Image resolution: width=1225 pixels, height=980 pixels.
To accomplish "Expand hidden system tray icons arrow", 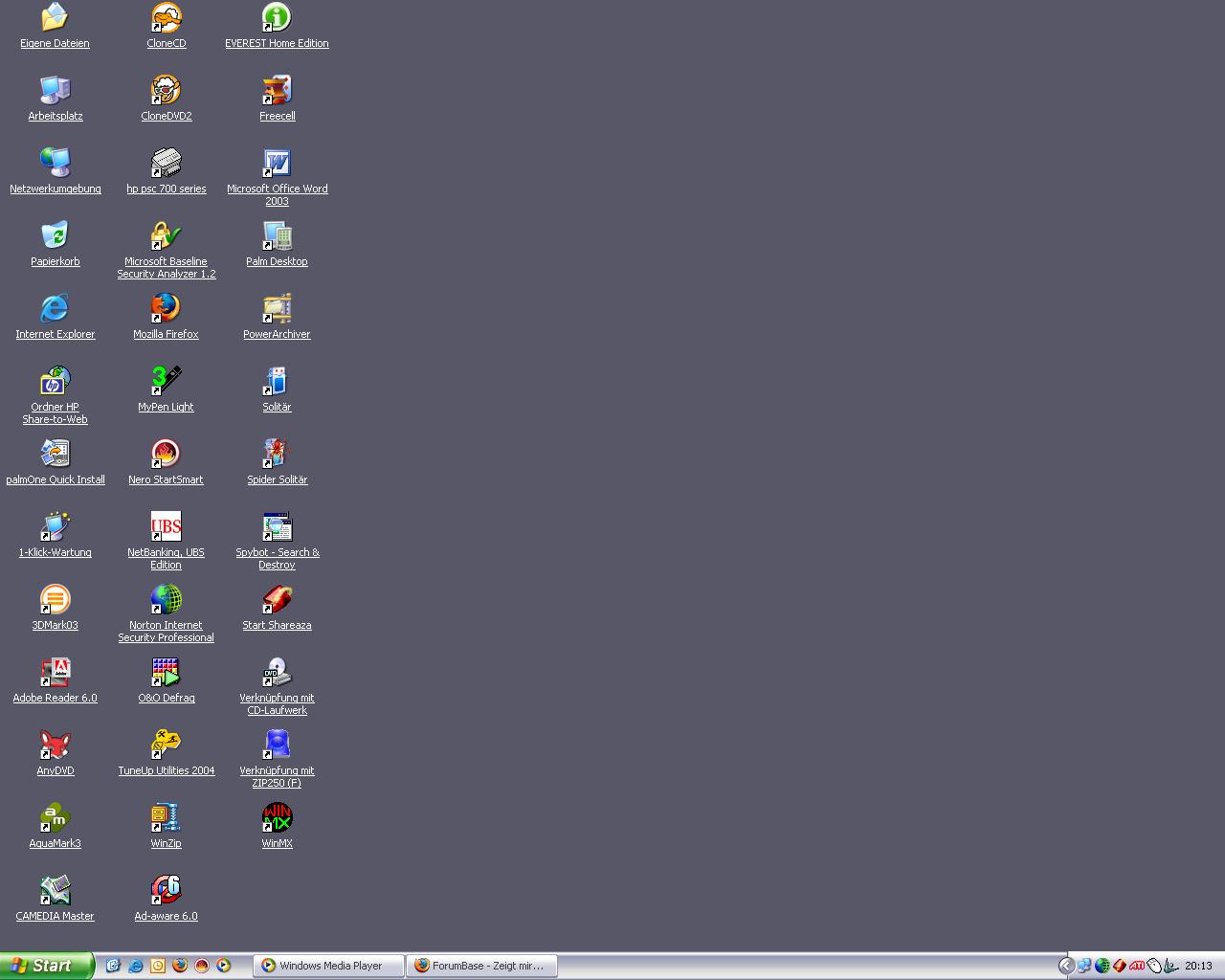I will (x=1066, y=966).
